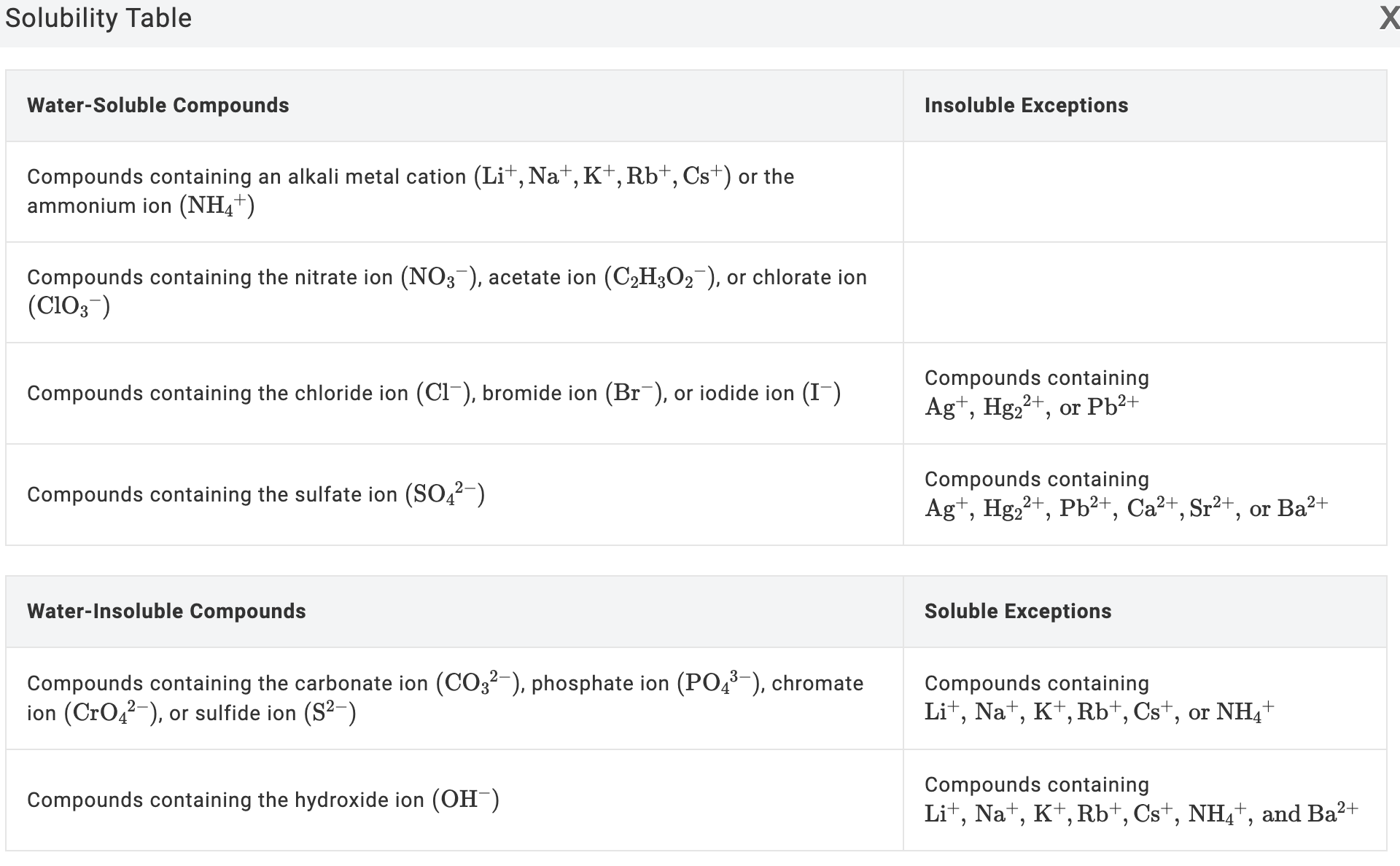The image size is (1400, 866).
Task: Select the Soluble Exceptions column header
Action: (1018, 612)
